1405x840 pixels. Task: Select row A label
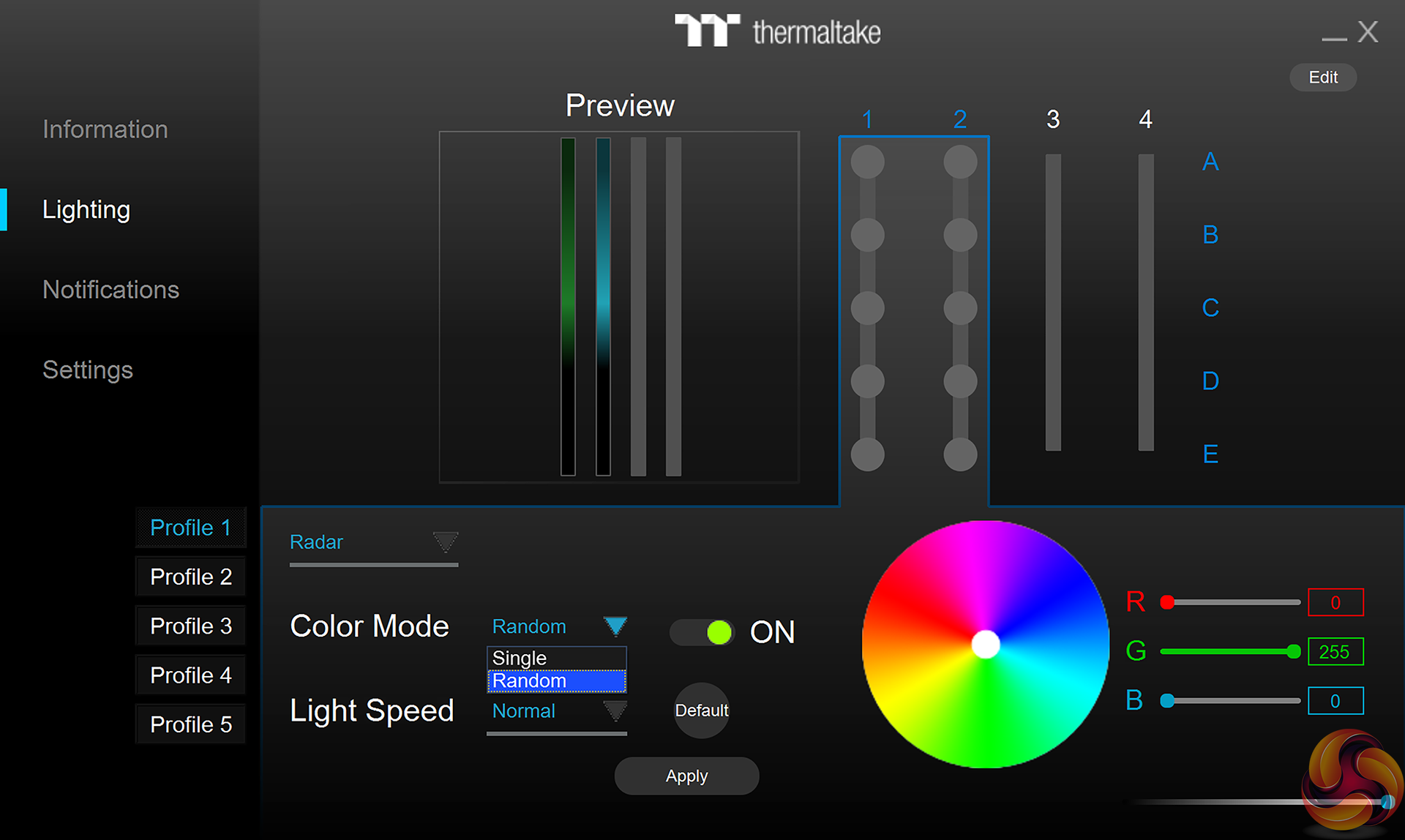(x=1210, y=162)
